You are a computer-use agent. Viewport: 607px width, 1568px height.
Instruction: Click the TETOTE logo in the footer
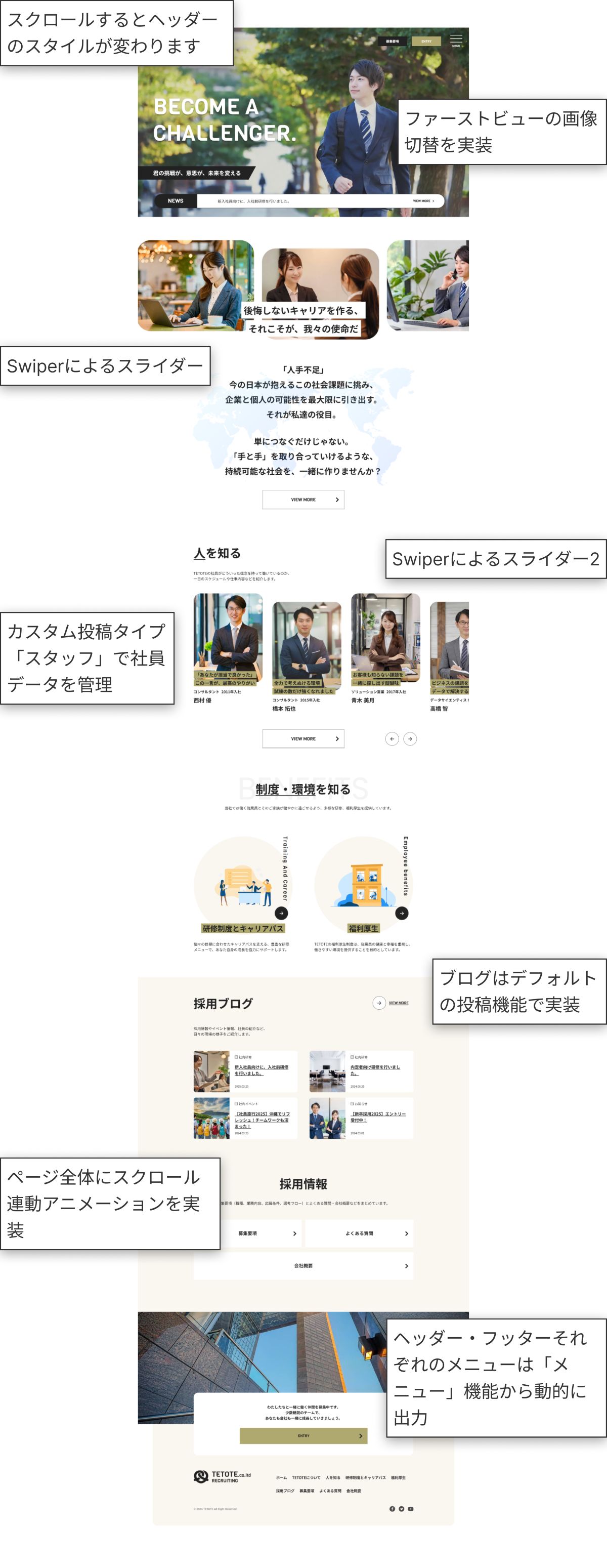point(222,1477)
